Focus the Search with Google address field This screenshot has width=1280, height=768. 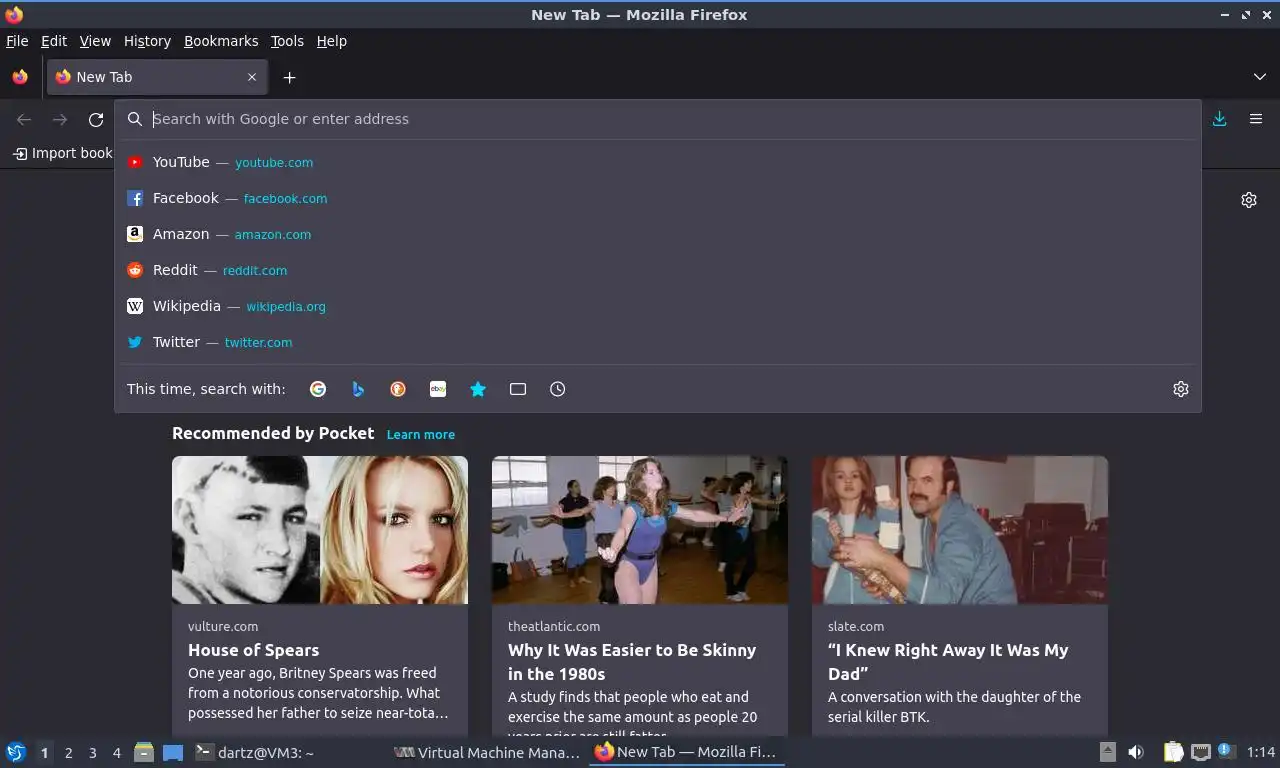[x=658, y=119]
